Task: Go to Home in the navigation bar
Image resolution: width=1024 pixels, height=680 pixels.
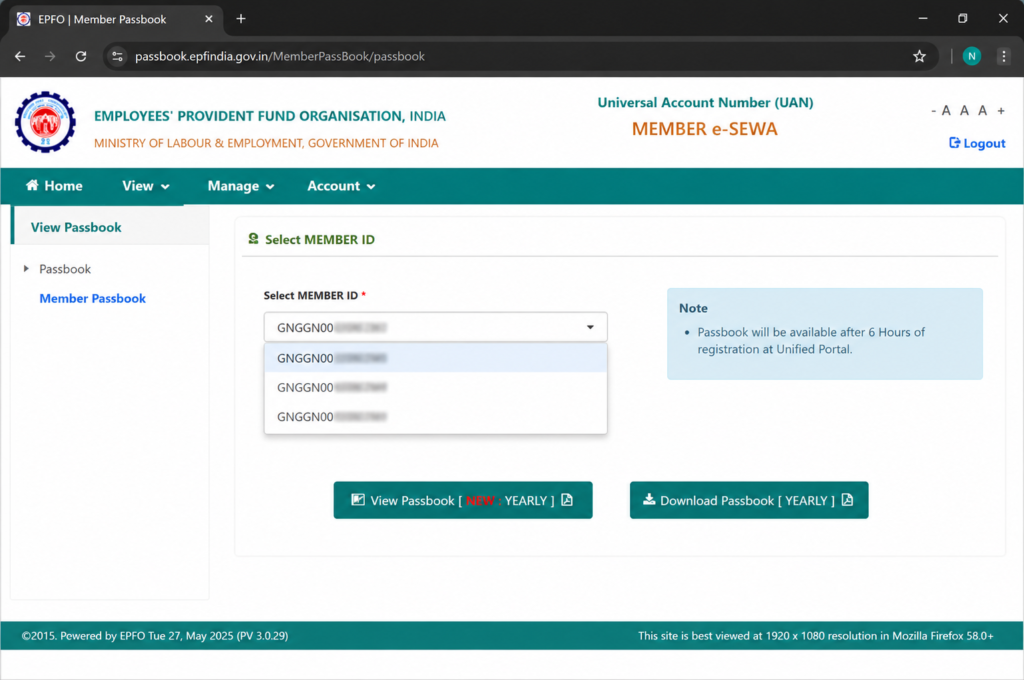Action: [x=54, y=186]
